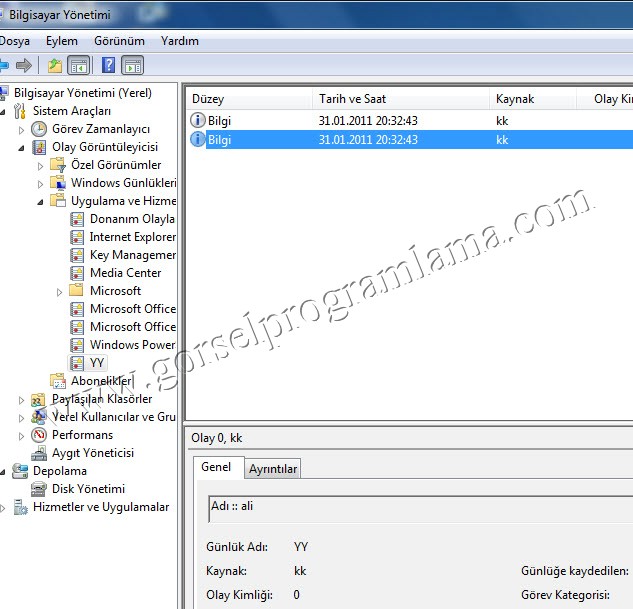Select the Performans icon in the tree
The width and height of the screenshot is (633, 609).
[x=39, y=435]
